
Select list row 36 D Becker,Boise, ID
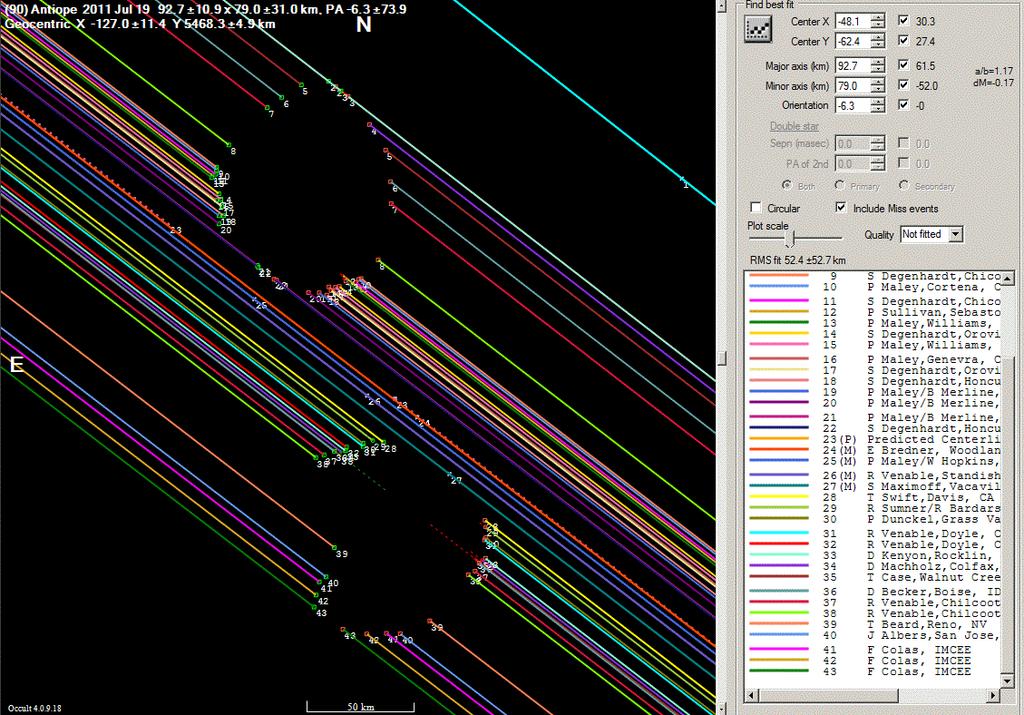(872, 592)
